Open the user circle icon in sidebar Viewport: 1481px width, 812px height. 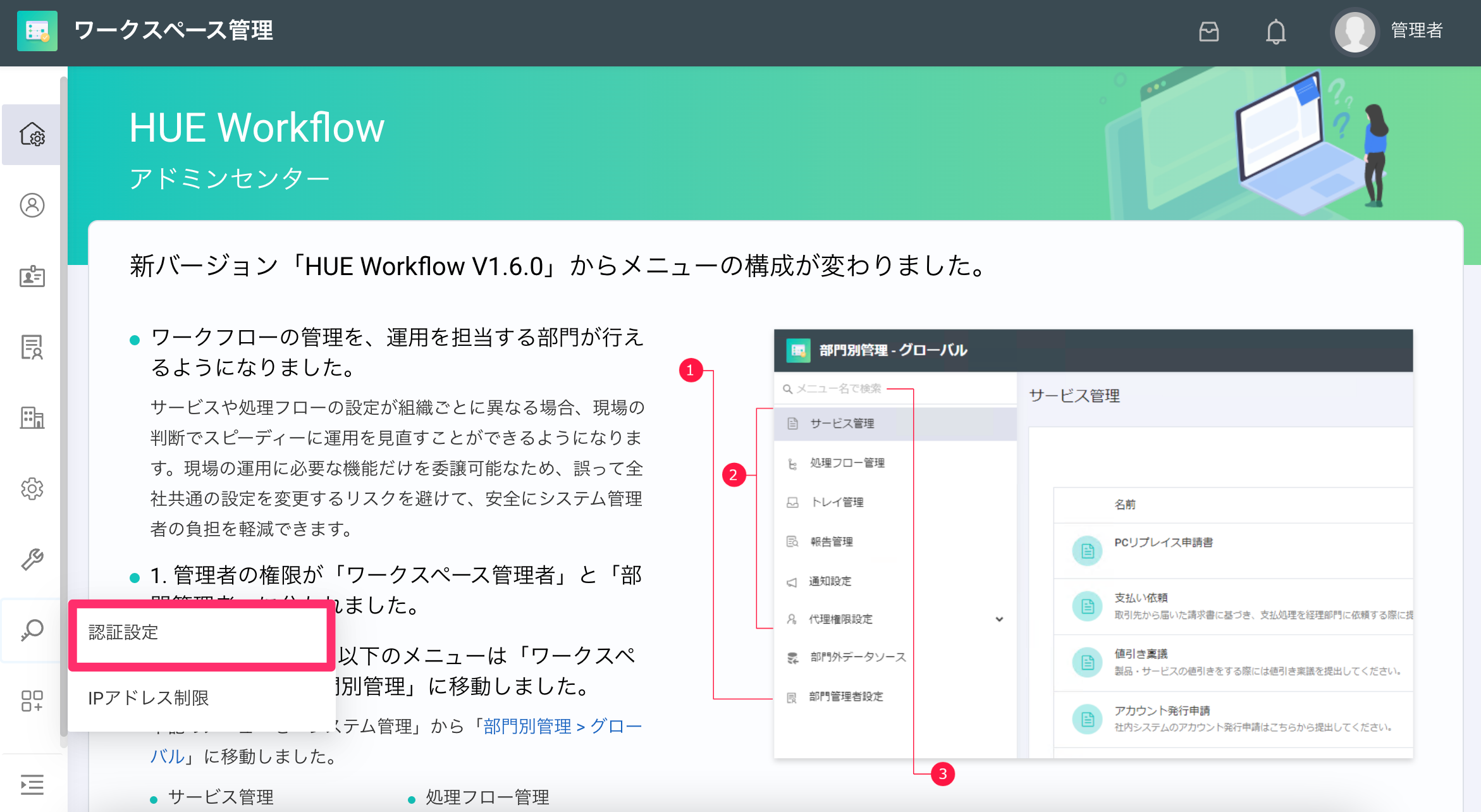coord(32,205)
